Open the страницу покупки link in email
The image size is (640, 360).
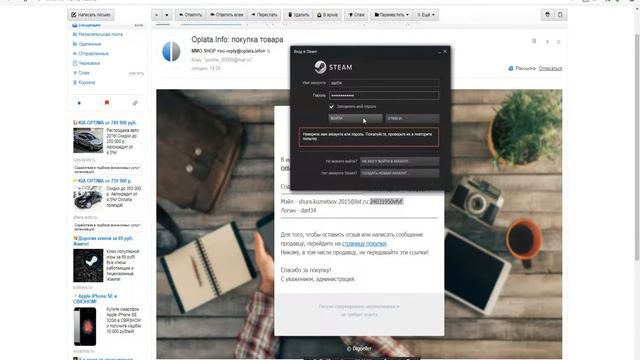[364, 244]
